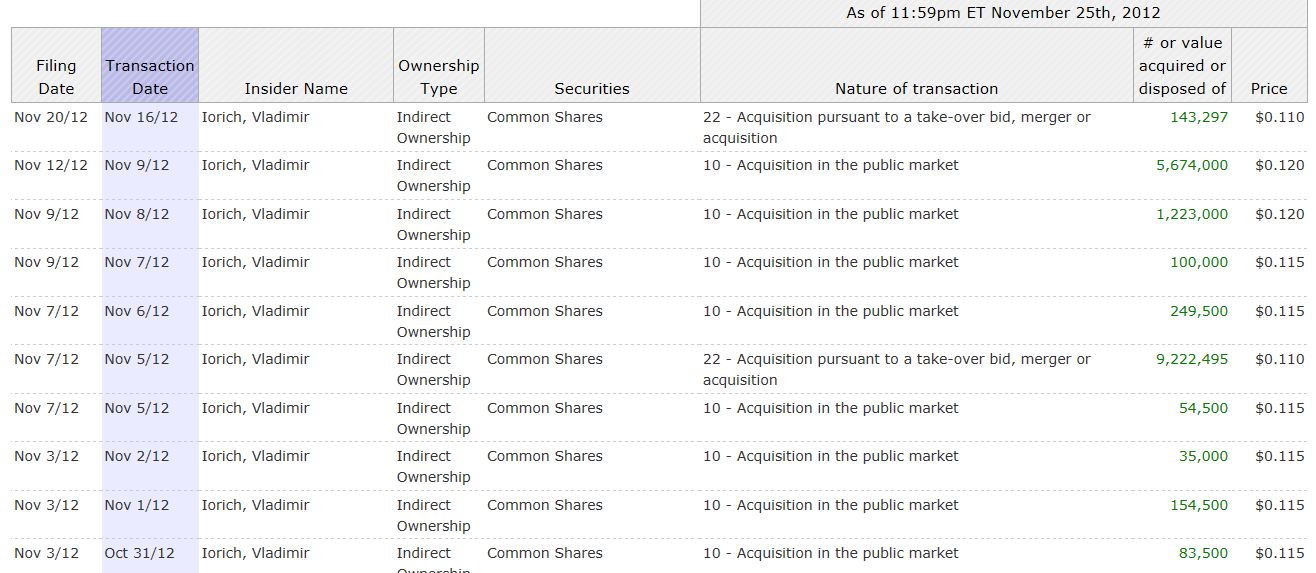
Task: Click the Nov 12/12 filing date
Action: click(x=51, y=165)
